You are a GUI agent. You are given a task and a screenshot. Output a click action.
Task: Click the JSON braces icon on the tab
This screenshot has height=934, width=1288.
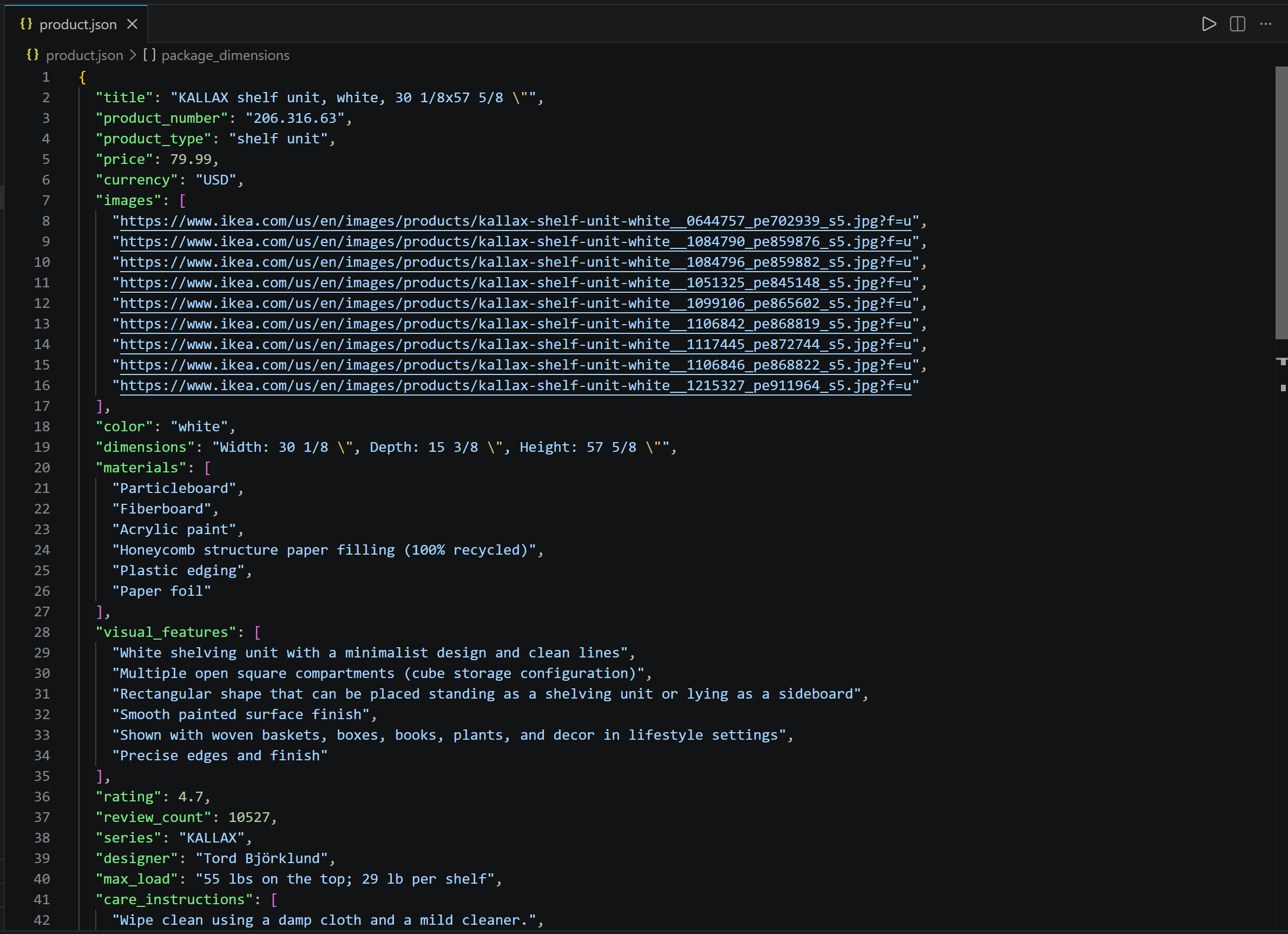26,24
